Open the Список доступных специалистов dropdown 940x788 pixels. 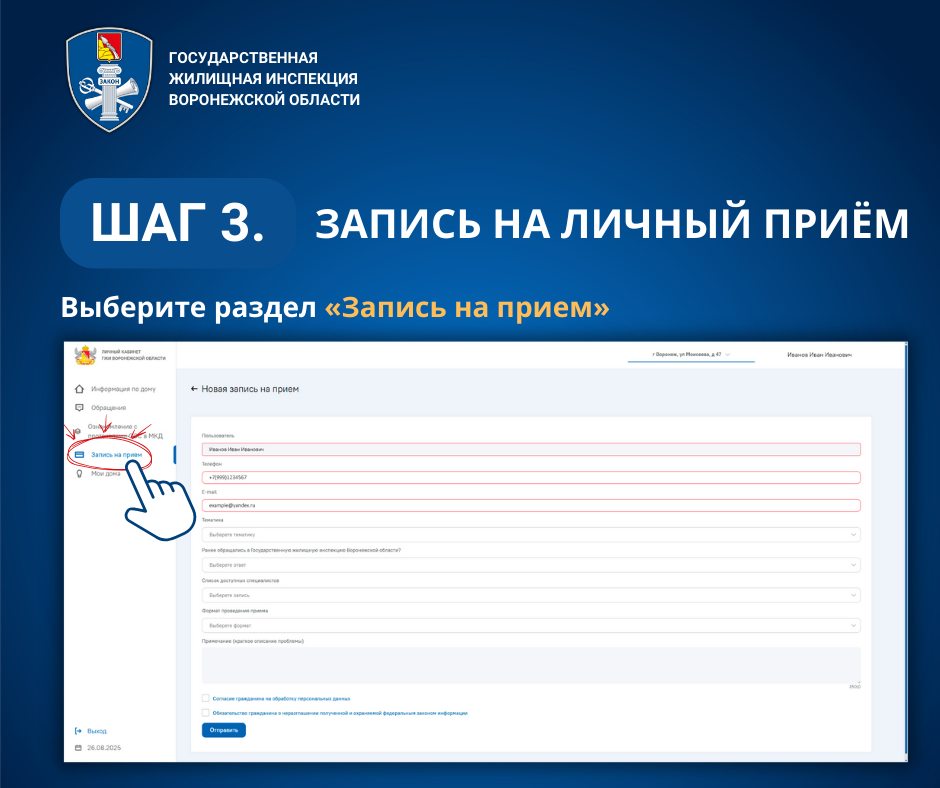pyautogui.click(x=530, y=595)
